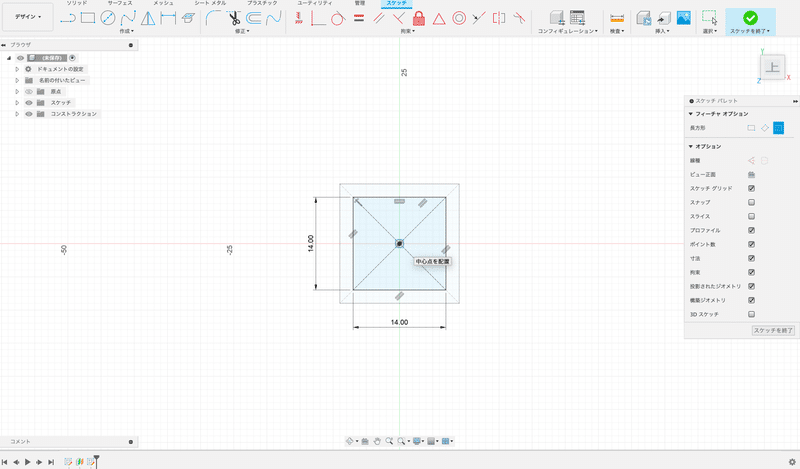Select the 2-point Rectangle tool icon
Viewport: 800px width, 469px height.
(x=88, y=18)
